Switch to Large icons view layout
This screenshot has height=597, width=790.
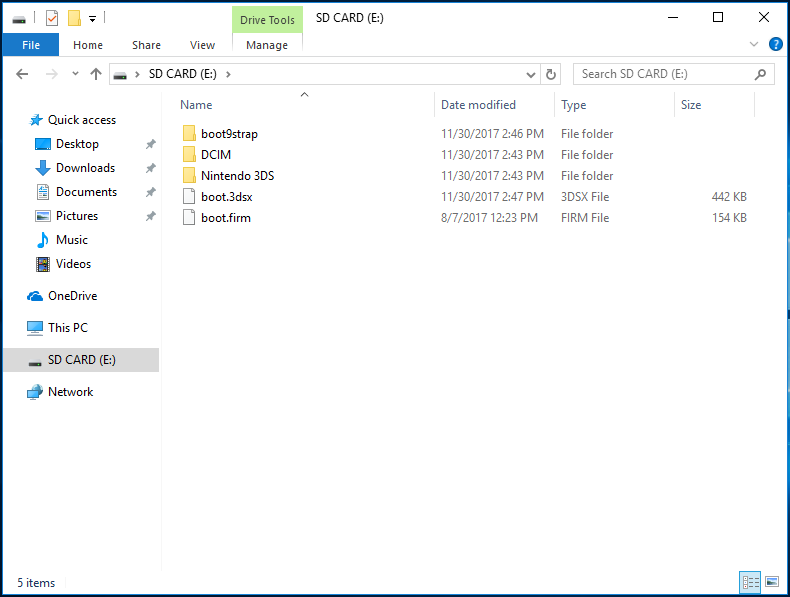772,582
